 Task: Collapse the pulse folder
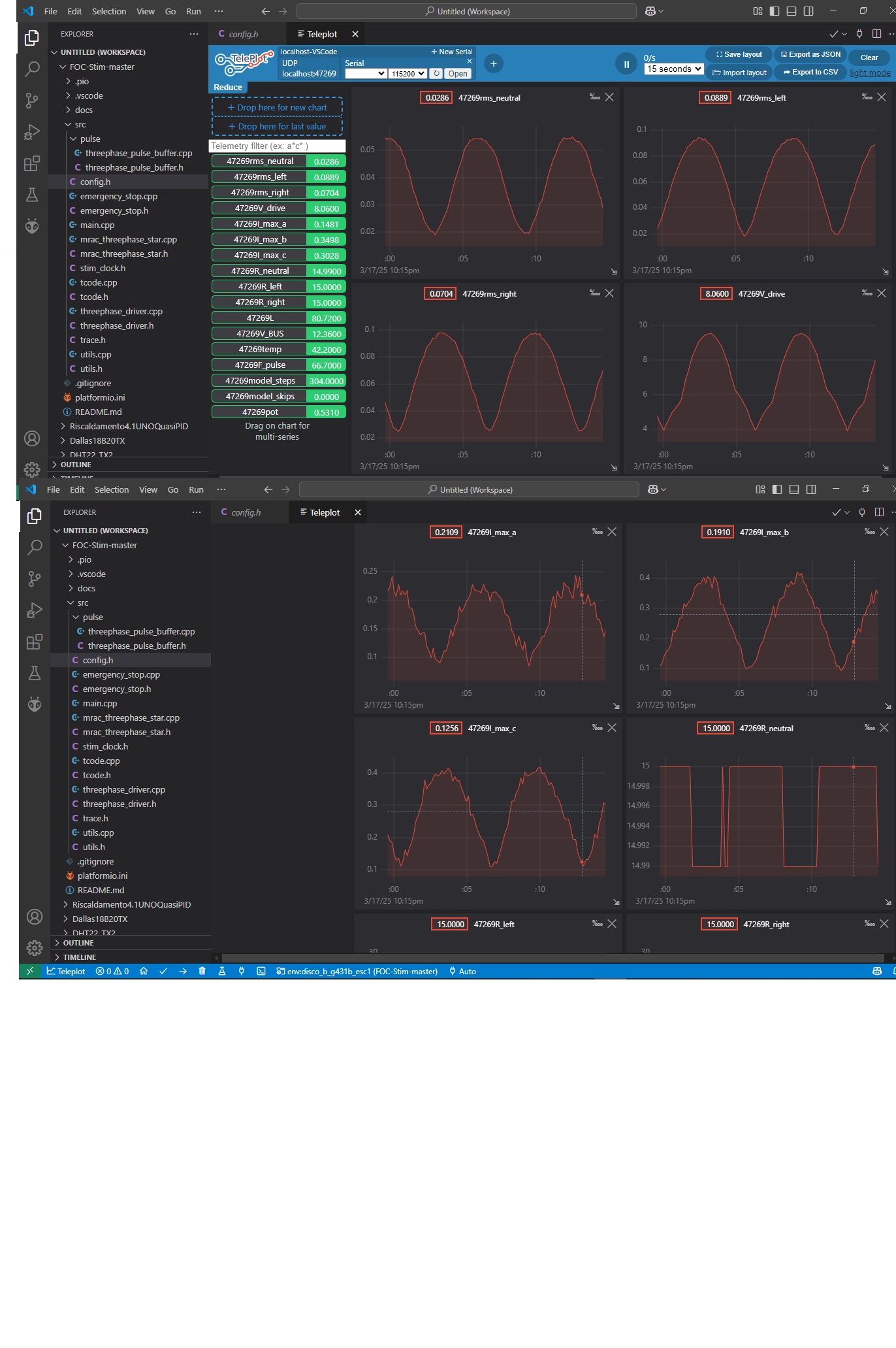click(x=90, y=139)
